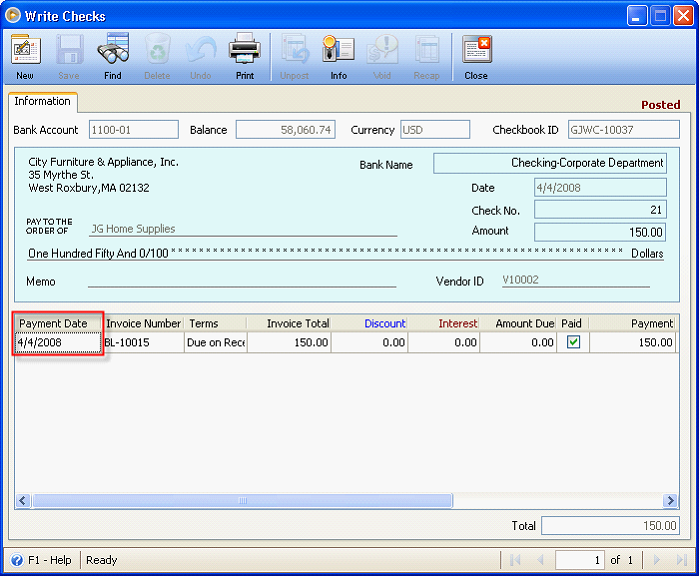
Task: Click the Bank Name field
Action: (550, 163)
